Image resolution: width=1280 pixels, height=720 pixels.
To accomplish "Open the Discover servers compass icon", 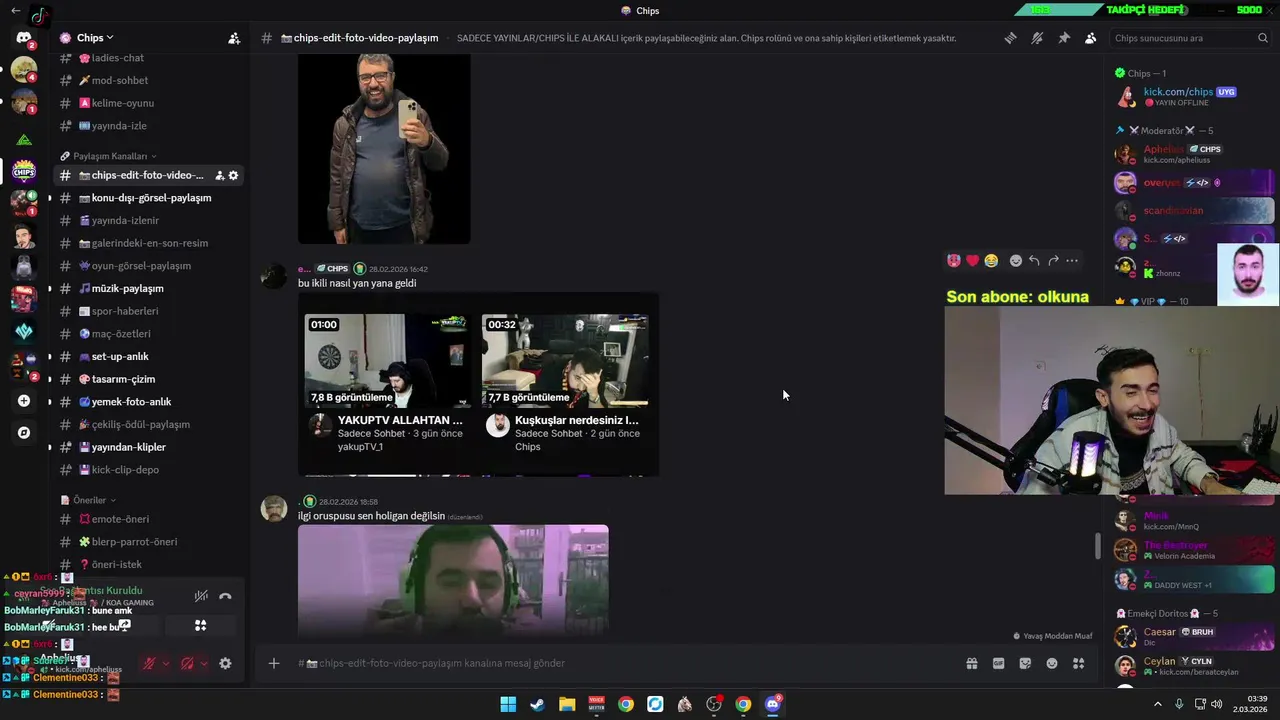I will point(24,433).
